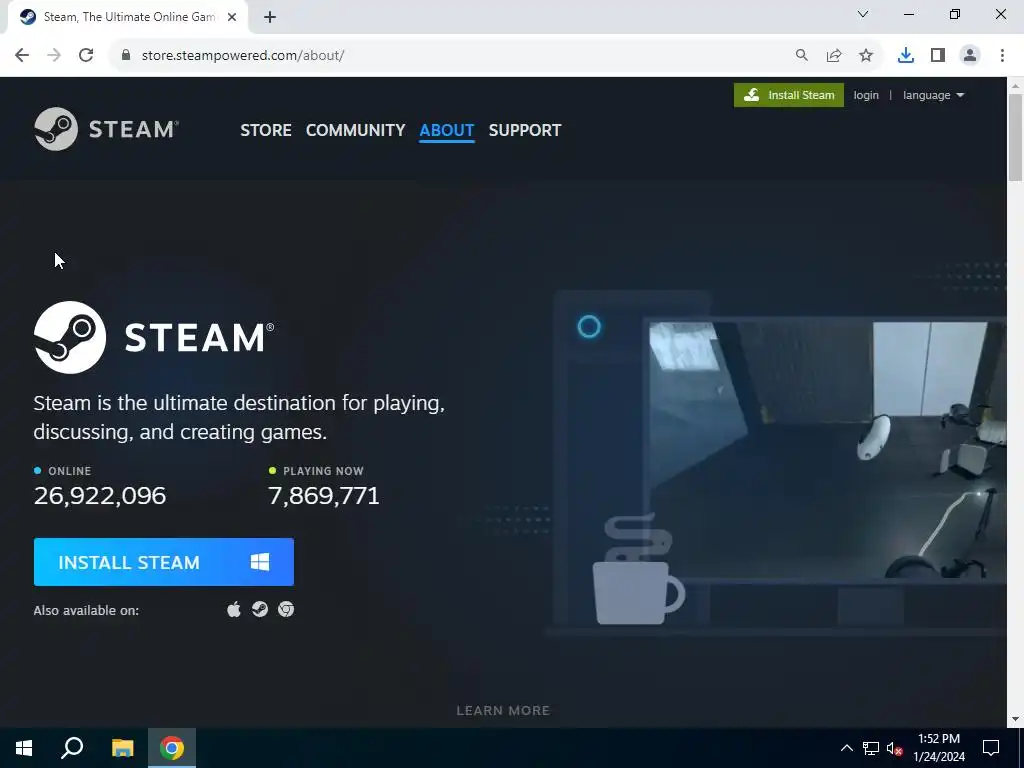Click the scrollbar down arrow
1024x768 pixels.
1015,719
